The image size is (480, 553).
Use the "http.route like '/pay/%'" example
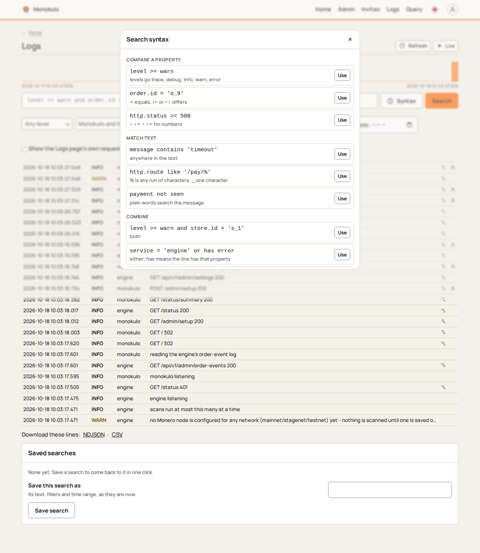click(x=342, y=176)
